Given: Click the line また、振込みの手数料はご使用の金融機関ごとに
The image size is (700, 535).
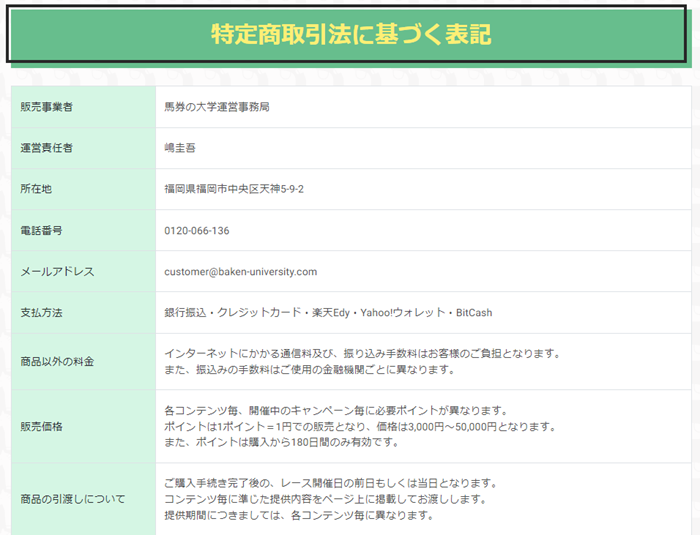Looking at the screenshot, I should (309, 370).
